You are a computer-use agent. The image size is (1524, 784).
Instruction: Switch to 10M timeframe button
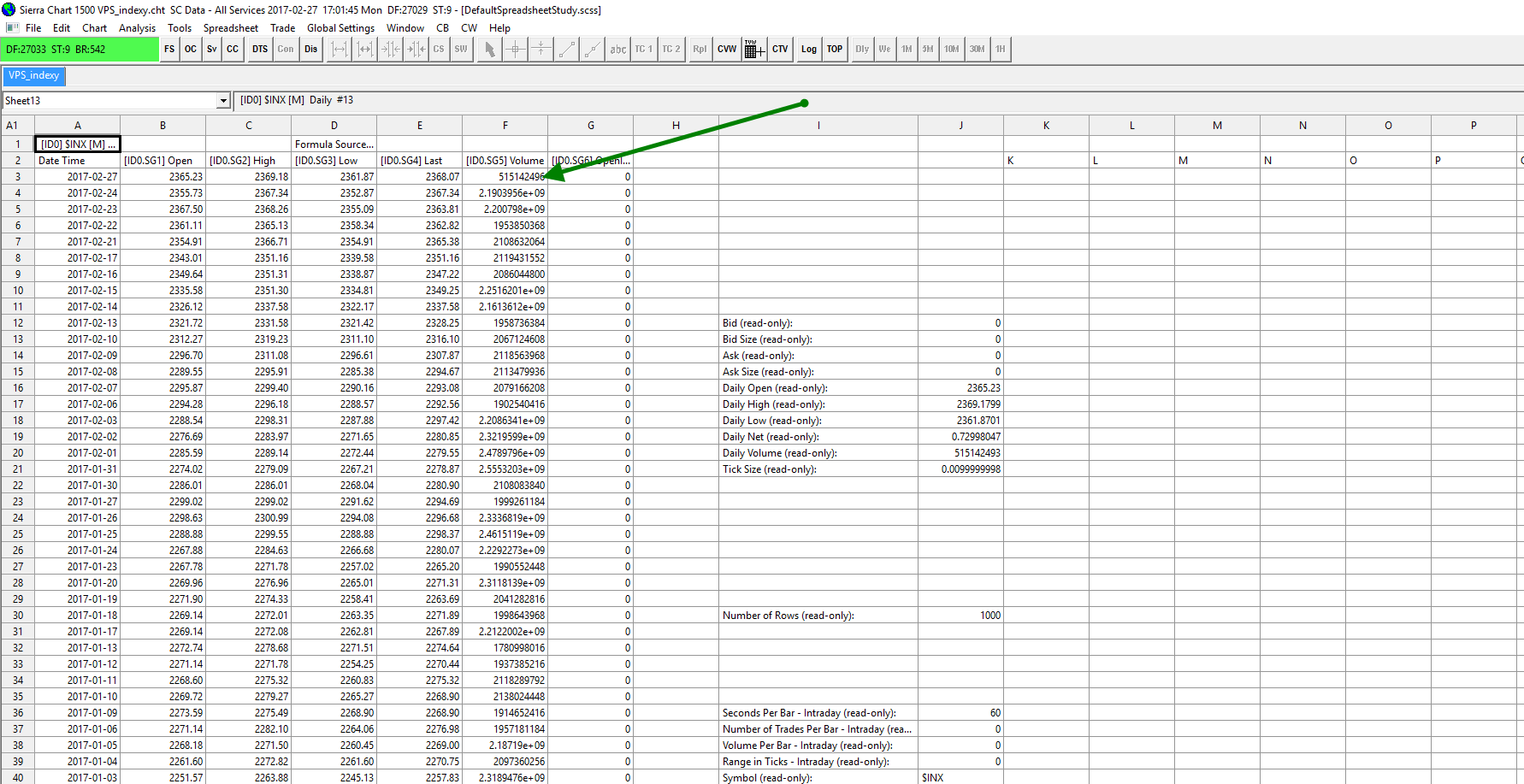point(952,50)
